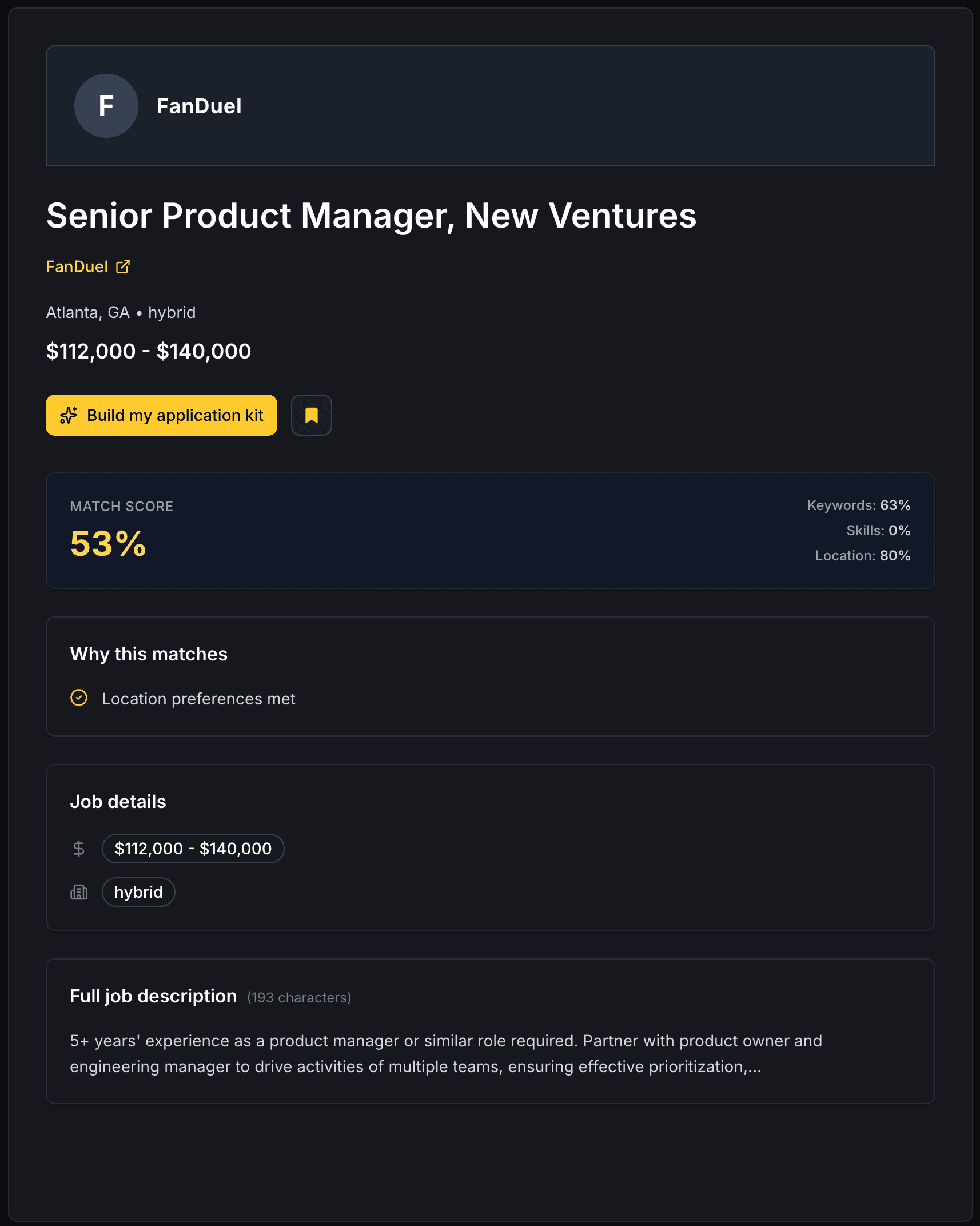The width and height of the screenshot is (980, 1226).
Task: Click Build my application kit button
Action: [x=174, y=415]
